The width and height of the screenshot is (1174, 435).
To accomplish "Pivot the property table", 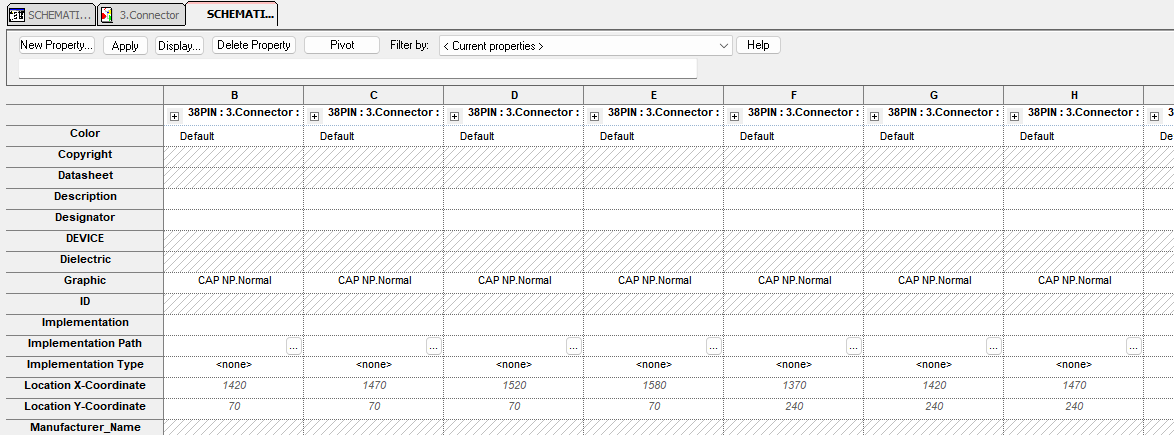I will click(342, 45).
